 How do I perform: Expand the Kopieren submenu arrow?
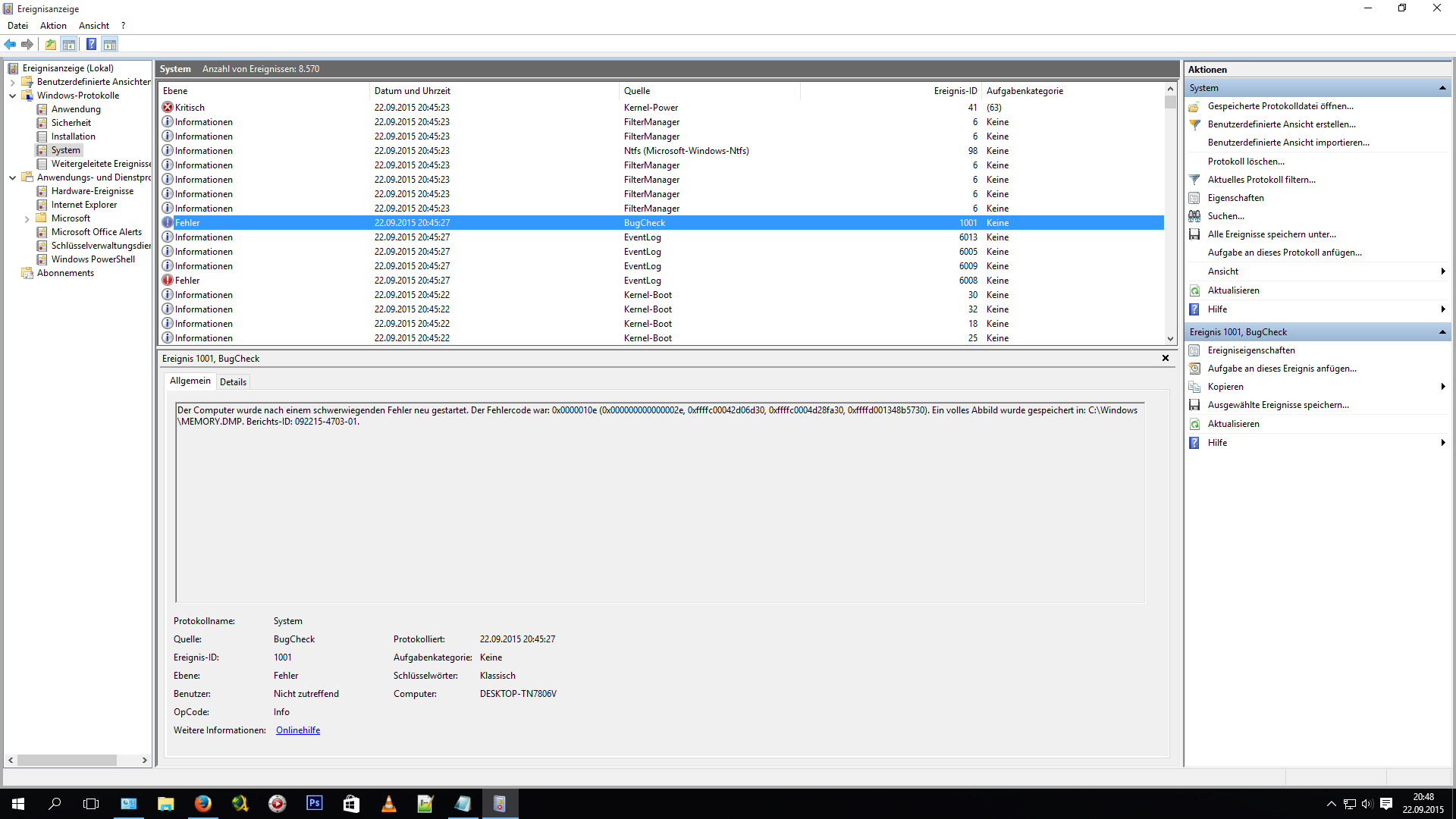tap(1442, 387)
